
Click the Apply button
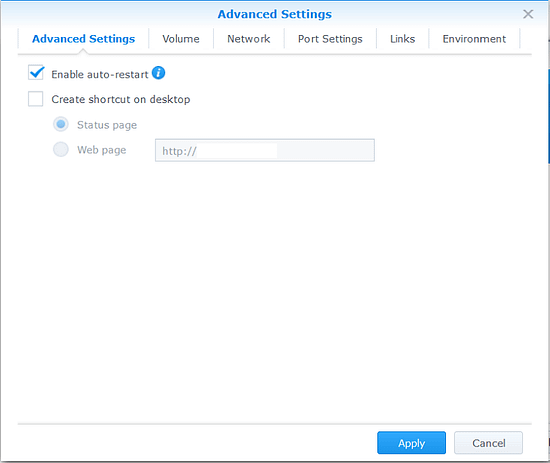411,443
